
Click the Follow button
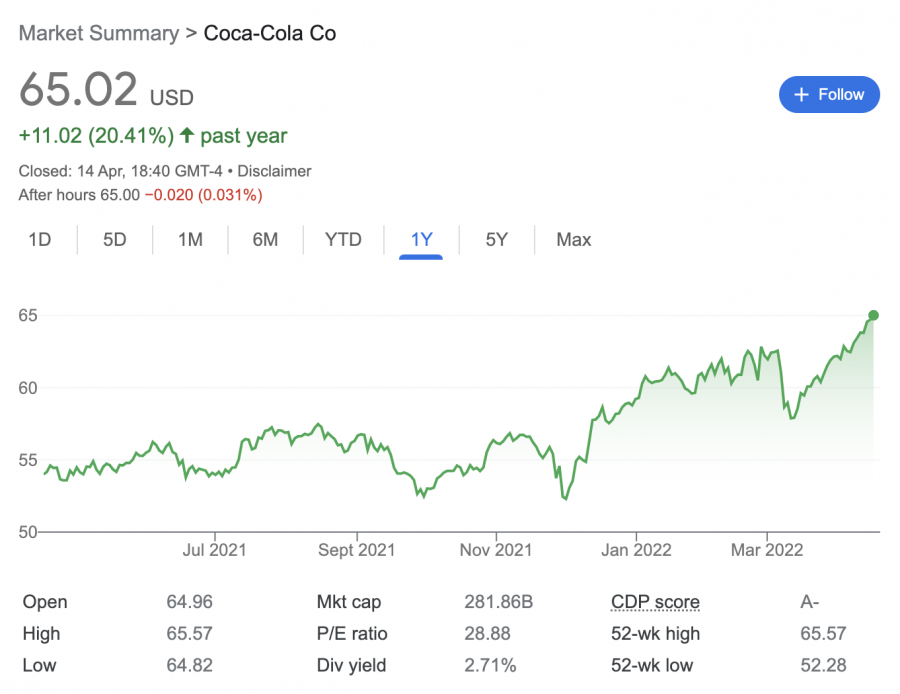829,95
